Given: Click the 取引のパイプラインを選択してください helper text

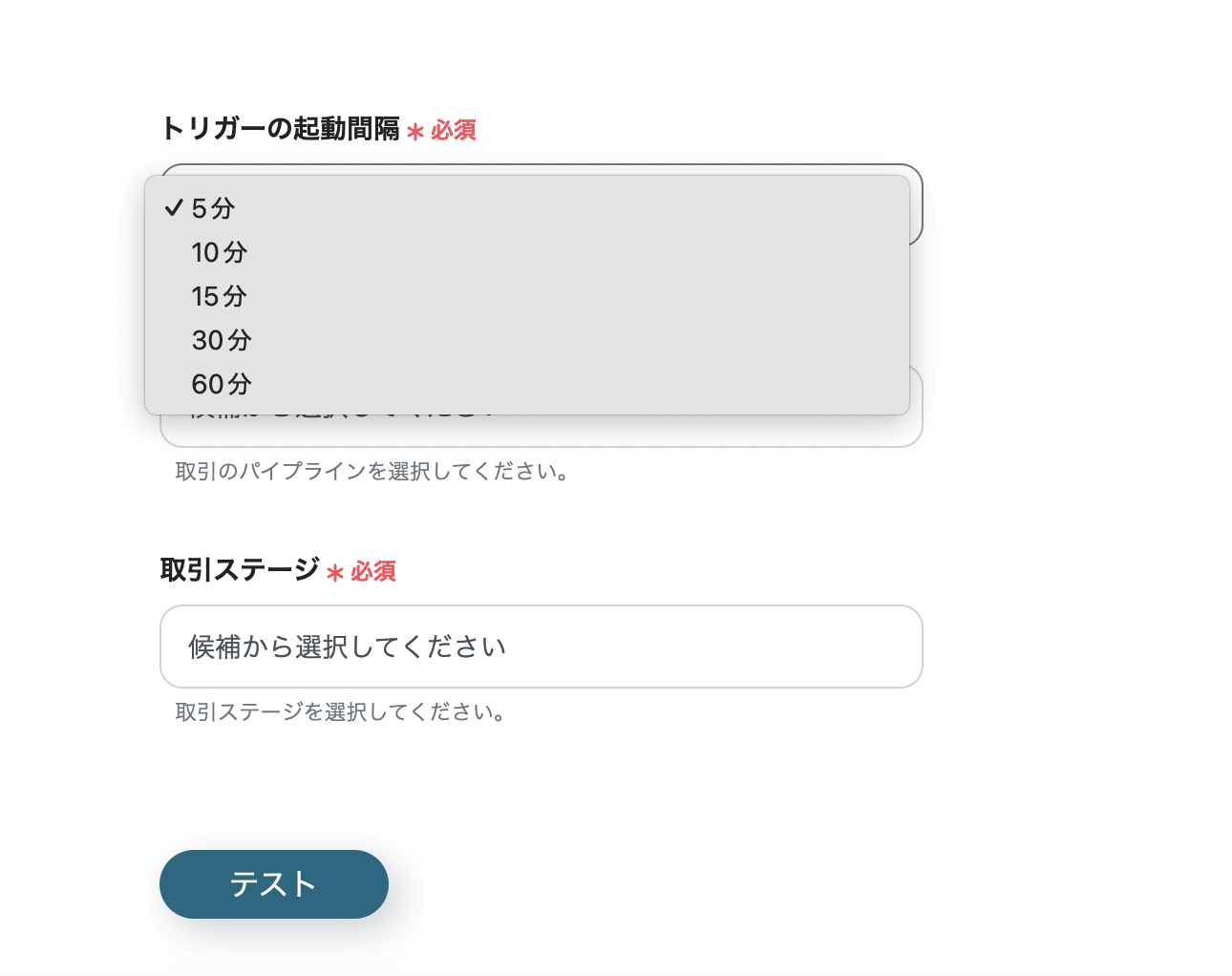Looking at the screenshot, I should click(x=371, y=471).
